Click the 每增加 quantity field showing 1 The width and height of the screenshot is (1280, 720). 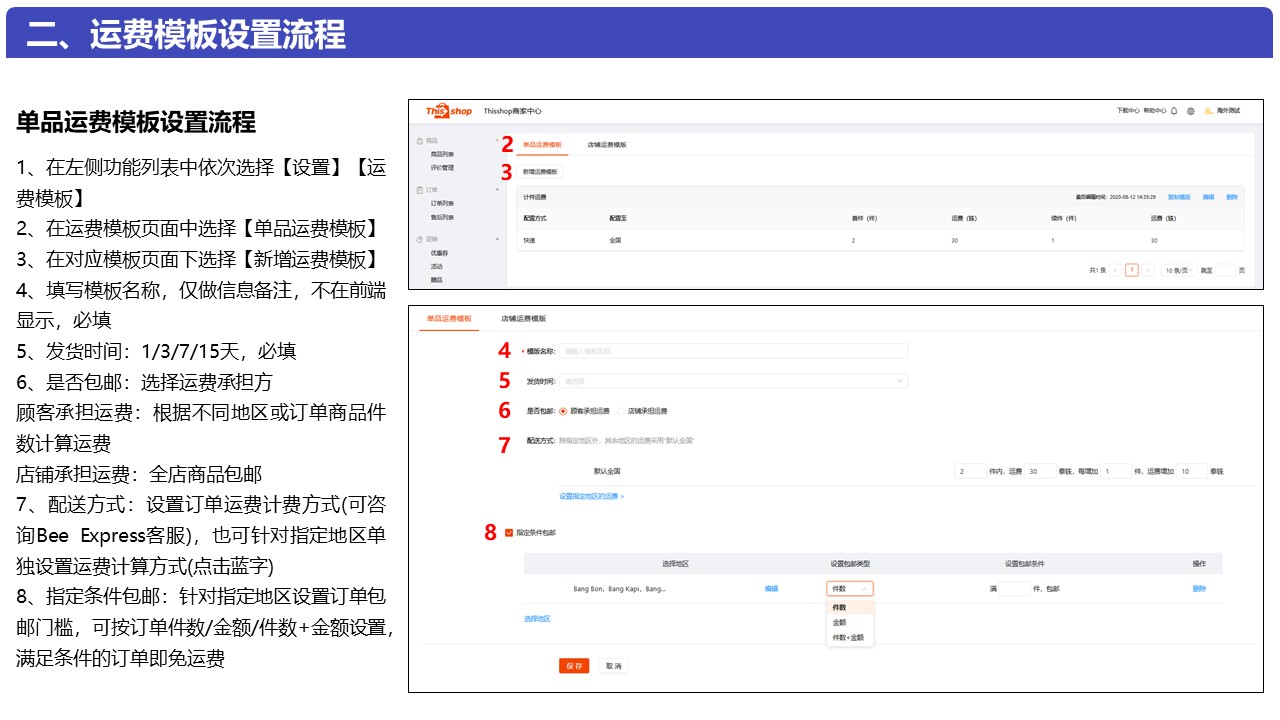coord(1115,471)
